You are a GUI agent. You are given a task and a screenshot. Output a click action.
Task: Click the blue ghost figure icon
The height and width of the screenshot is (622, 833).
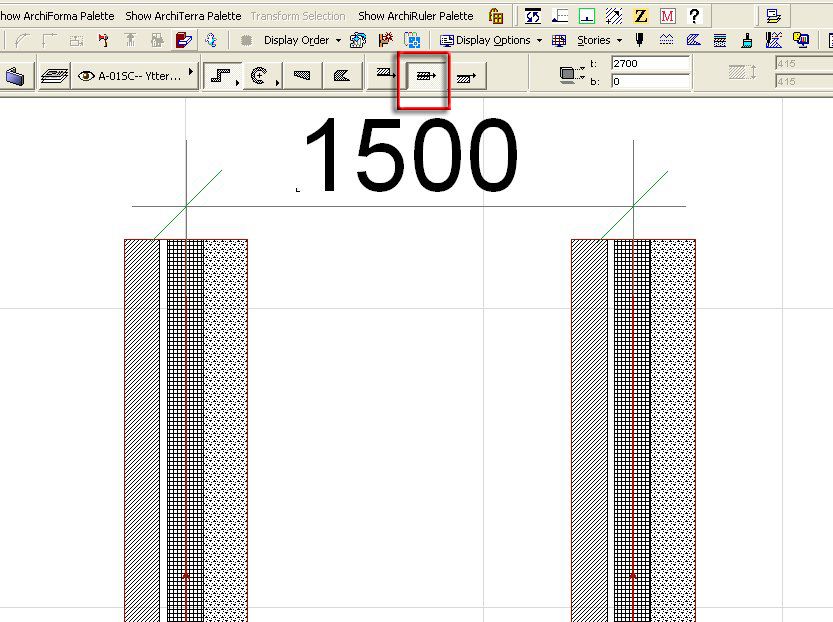tap(211, 40)
